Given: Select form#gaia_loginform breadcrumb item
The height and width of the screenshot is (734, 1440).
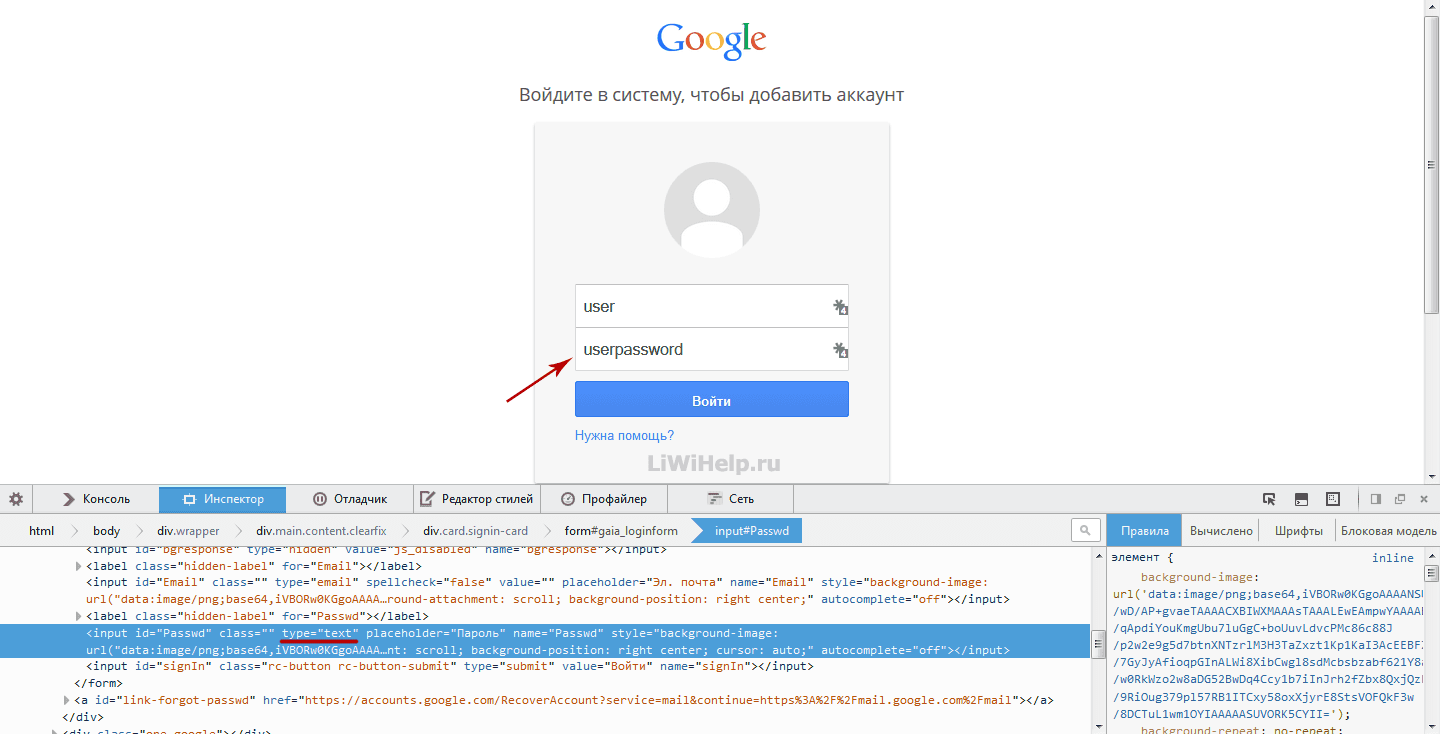Looking at the screenshot, I should (x=620, y=531).
